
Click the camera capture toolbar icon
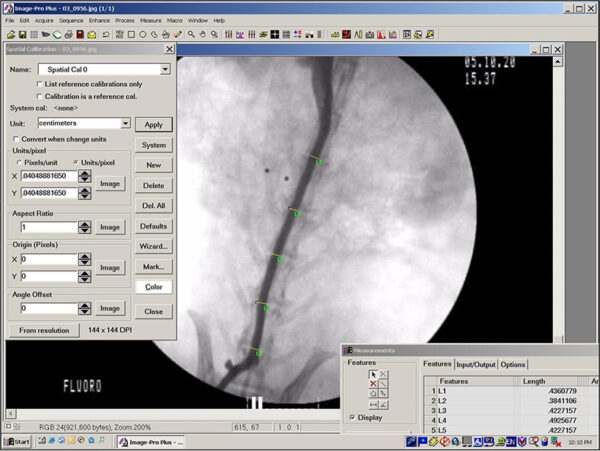point(370,35)
